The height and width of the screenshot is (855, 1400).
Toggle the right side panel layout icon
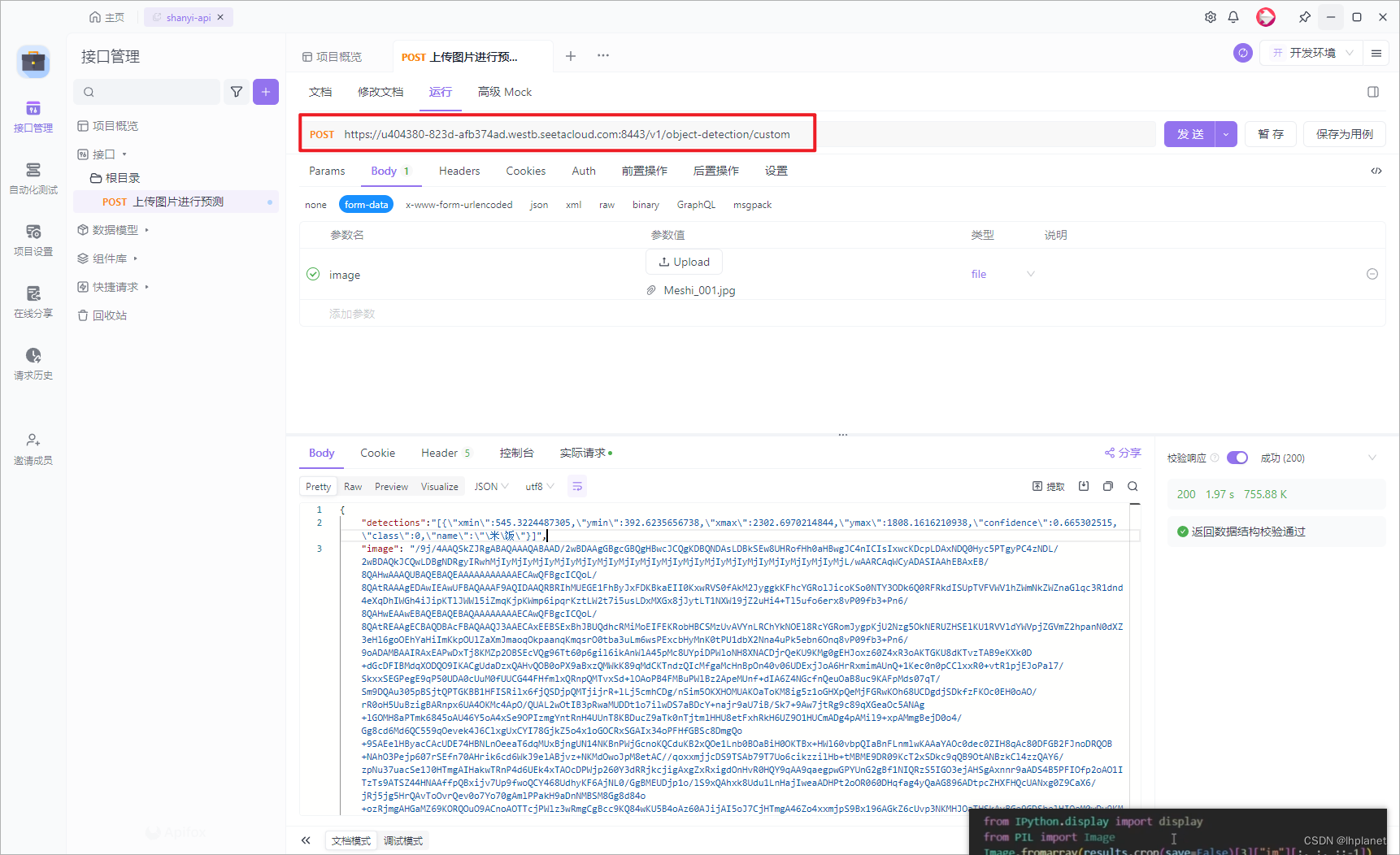pyautogui.click(x=1373, y=92)
